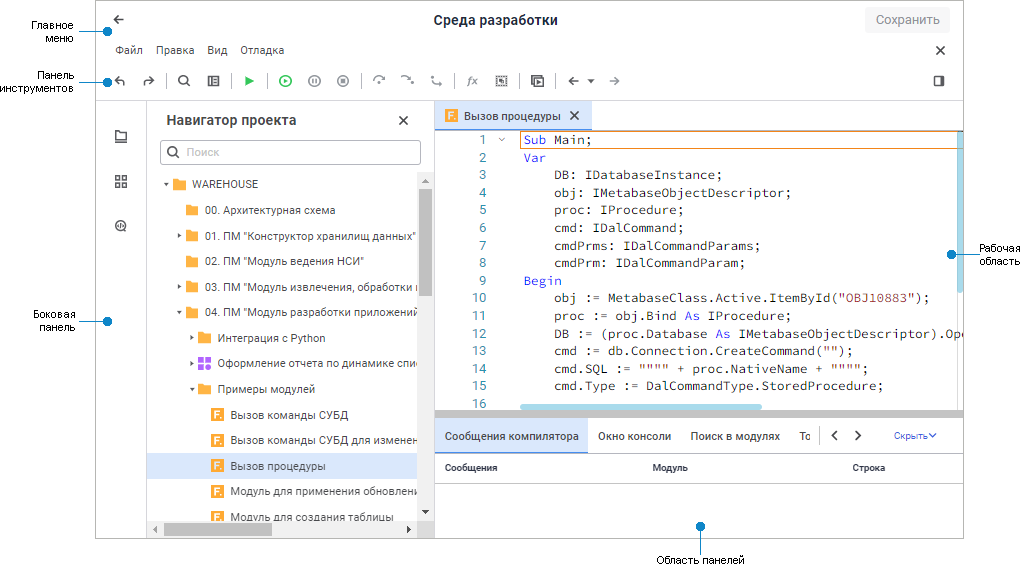Screen dimensions: 1020x564
Task: Open the grid blocks sidebar icon
Action: coord(121,181)
